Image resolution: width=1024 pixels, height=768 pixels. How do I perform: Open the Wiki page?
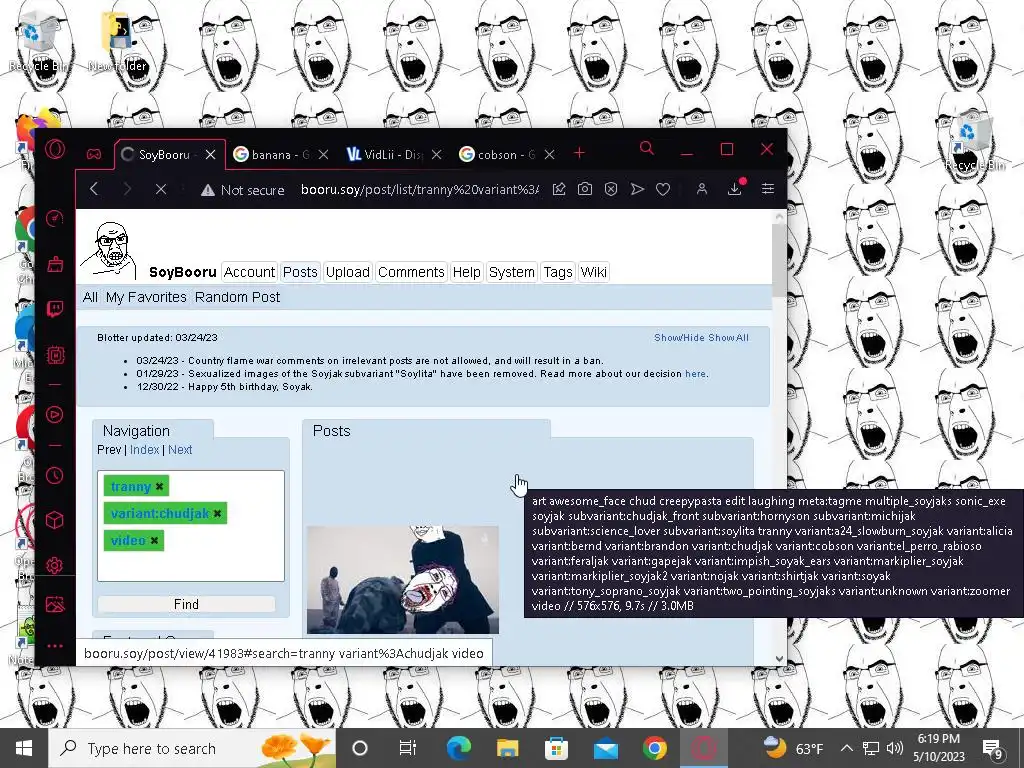593,272
